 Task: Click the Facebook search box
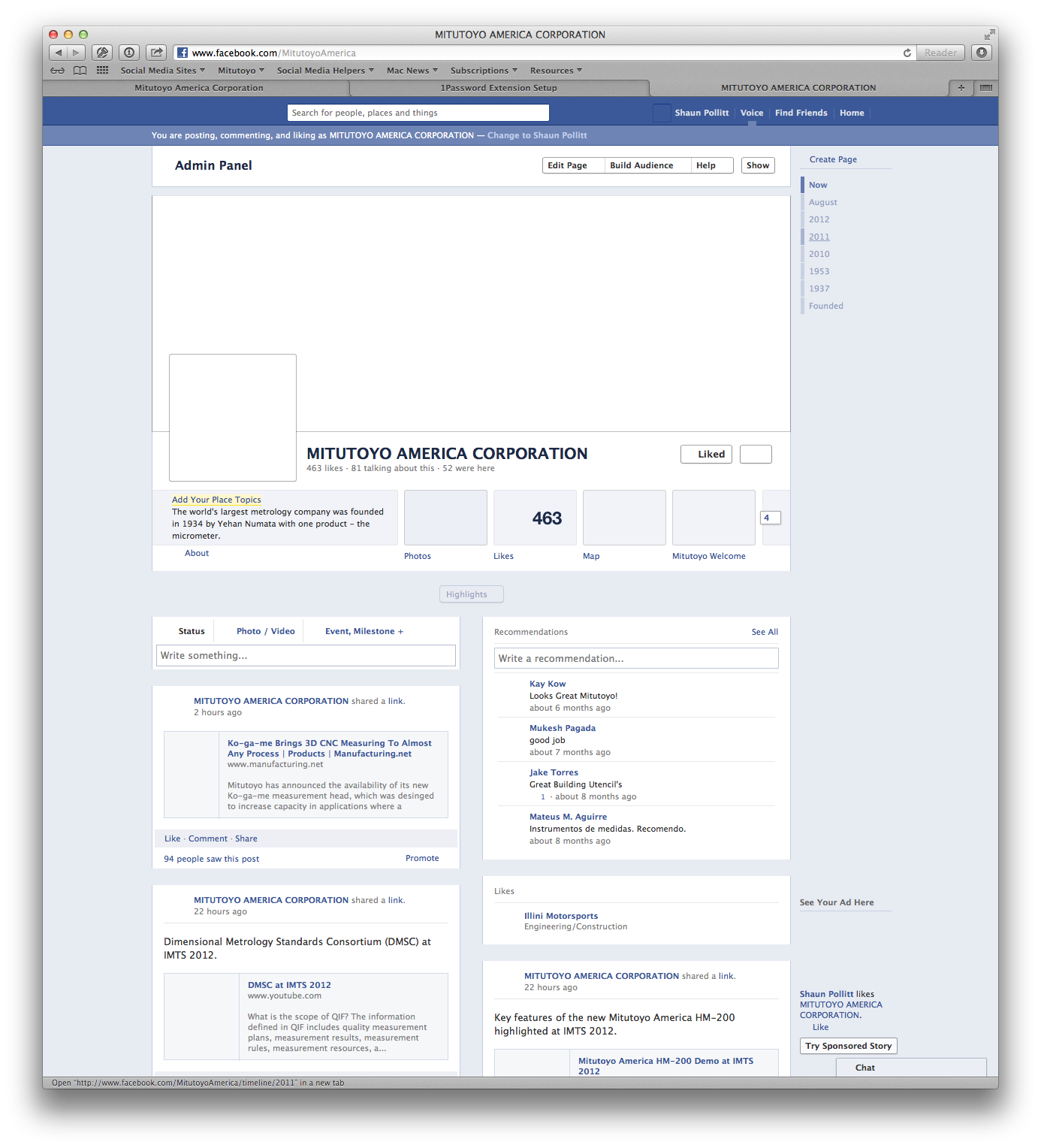(418, 113)
